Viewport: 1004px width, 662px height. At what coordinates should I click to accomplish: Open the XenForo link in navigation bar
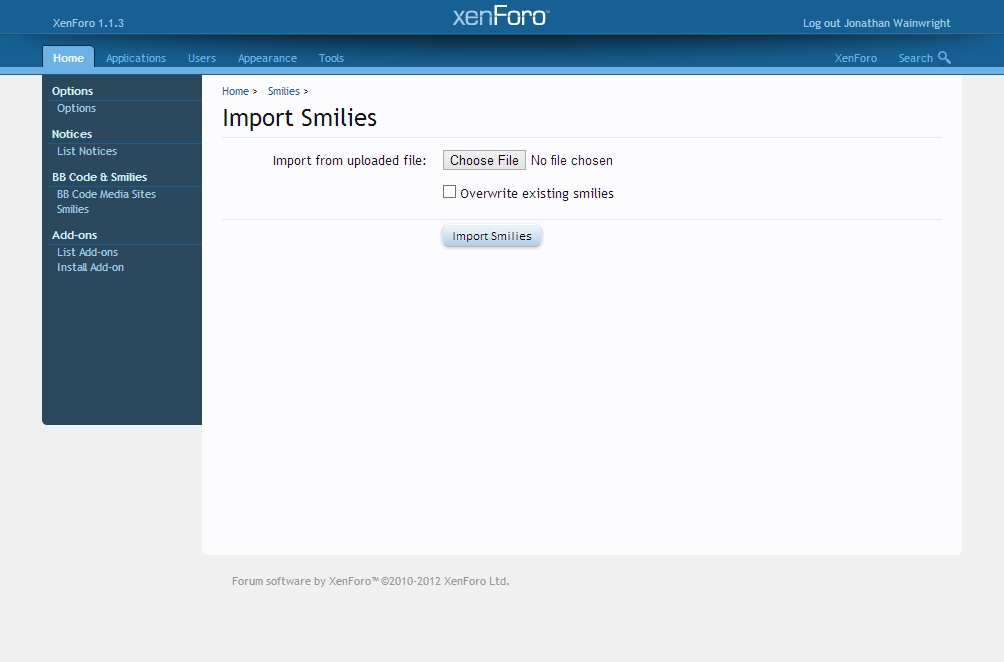tap(855, 58)
